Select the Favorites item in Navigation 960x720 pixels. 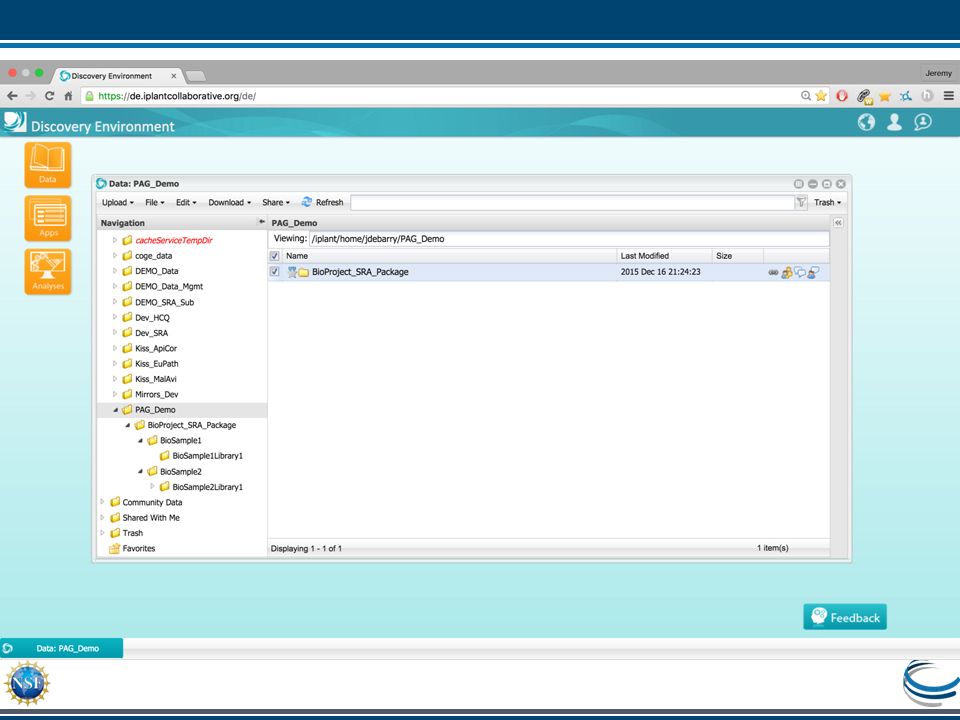click(x=138, y=549)
